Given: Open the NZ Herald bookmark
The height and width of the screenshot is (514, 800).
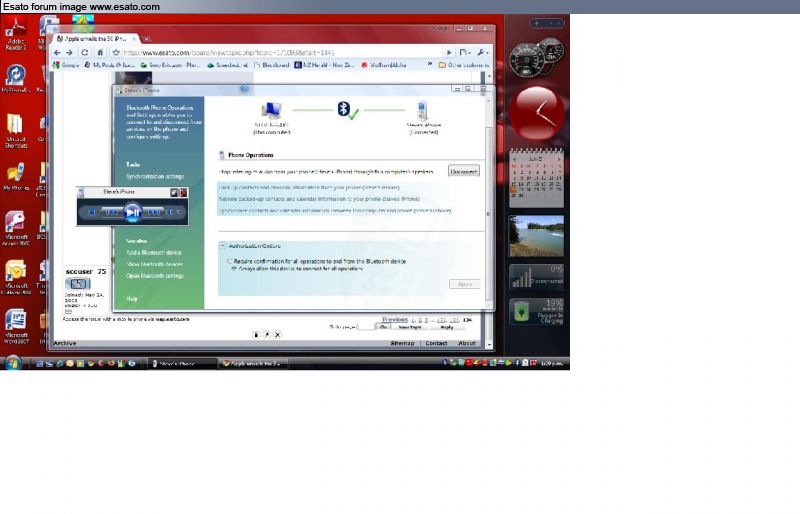Looking at the screenshot, I should pyautogui.click(x=324, y=65).
